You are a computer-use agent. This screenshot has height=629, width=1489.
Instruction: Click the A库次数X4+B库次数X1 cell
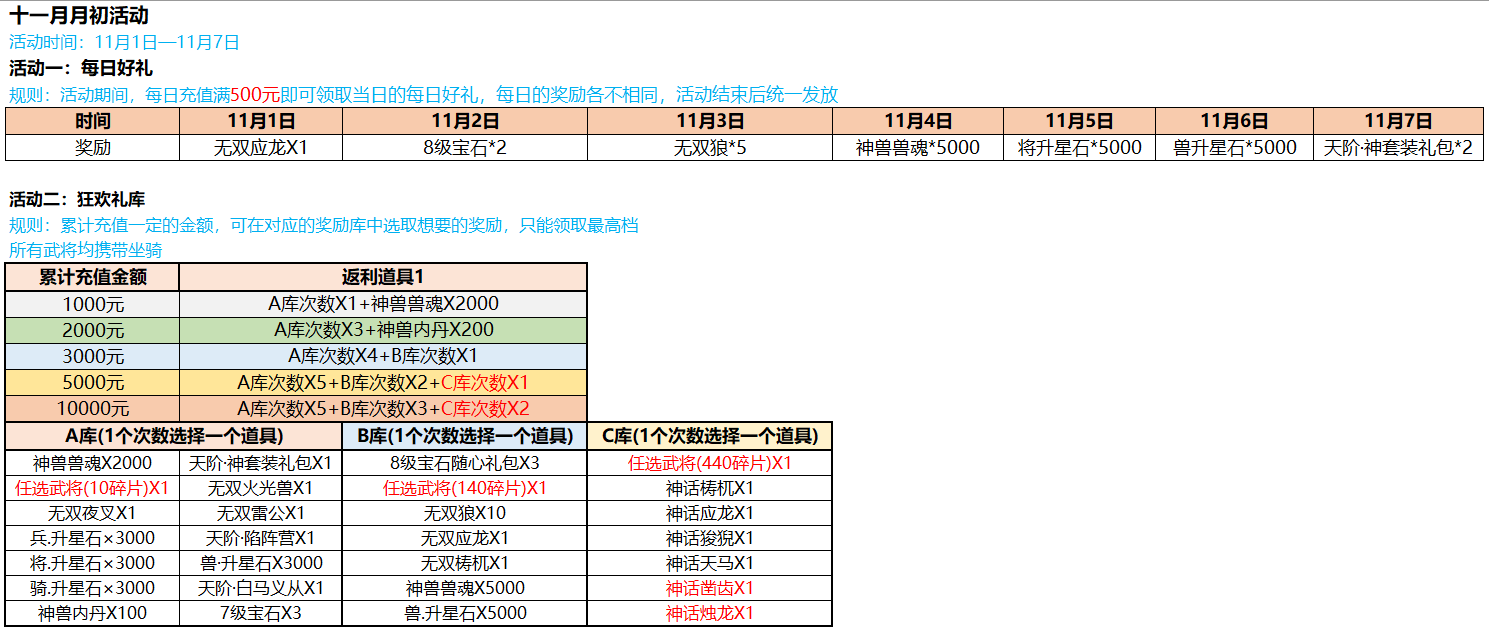(x=383, y=356)
